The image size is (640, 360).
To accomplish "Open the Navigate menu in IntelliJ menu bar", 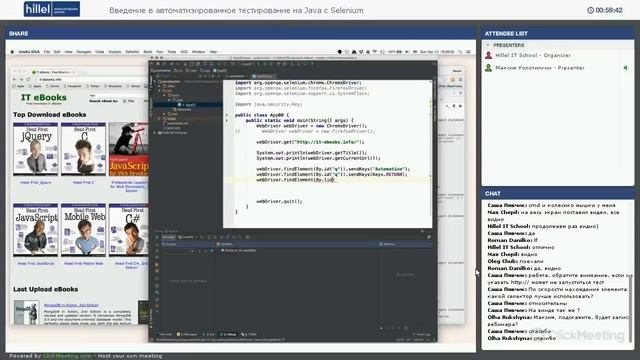I will tap(84, 52).
